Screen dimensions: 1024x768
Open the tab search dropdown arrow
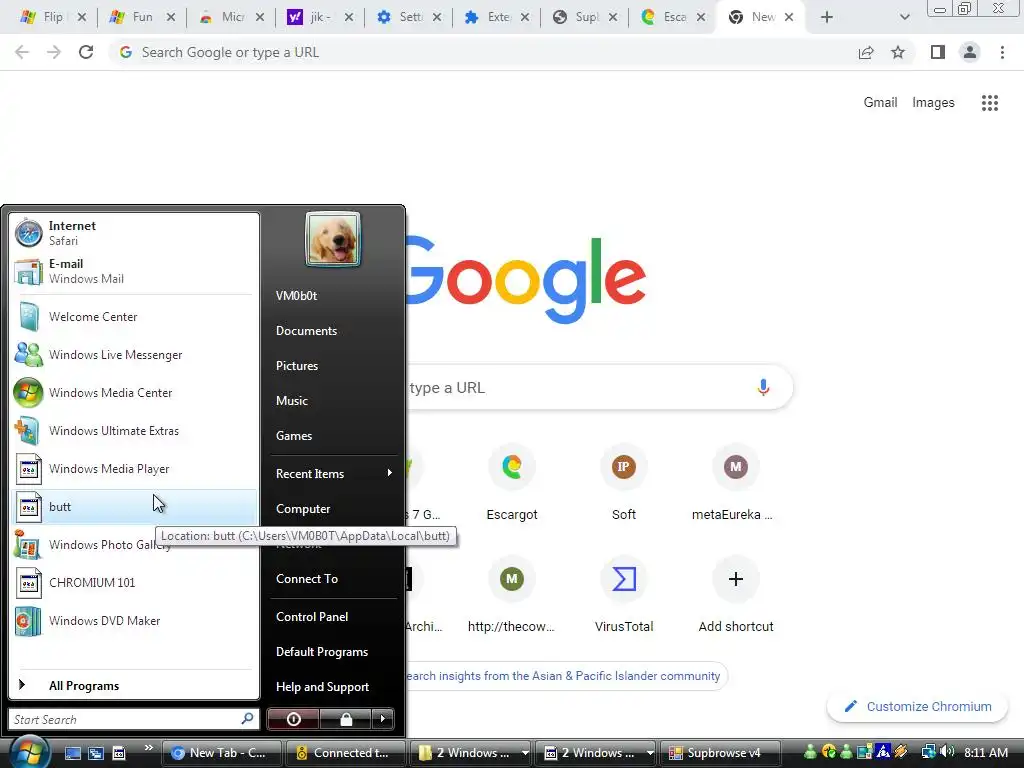coord(904,17)
